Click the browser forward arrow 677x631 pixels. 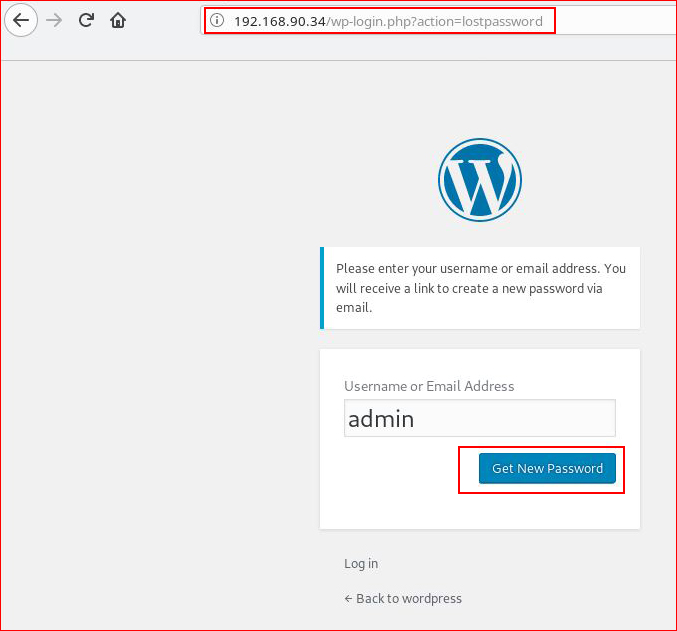pyautogui.click(x=54, y=20)
